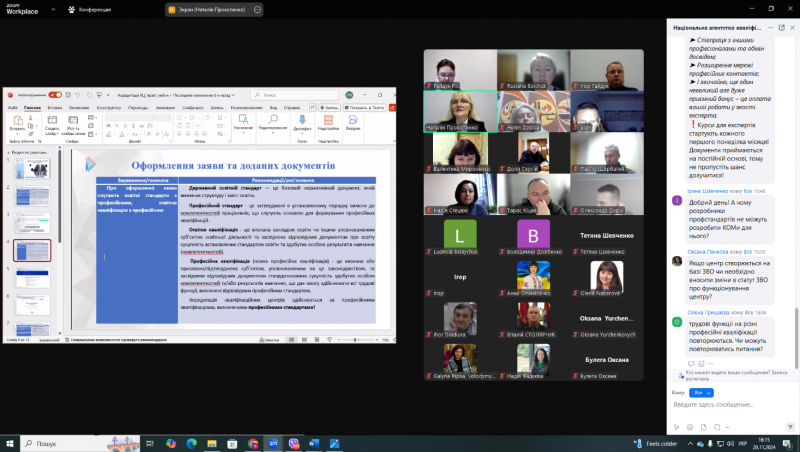Toggle the AutoSave switch in PowerPoint
This screenshot has width=800, height=452.
click(54, 94)
